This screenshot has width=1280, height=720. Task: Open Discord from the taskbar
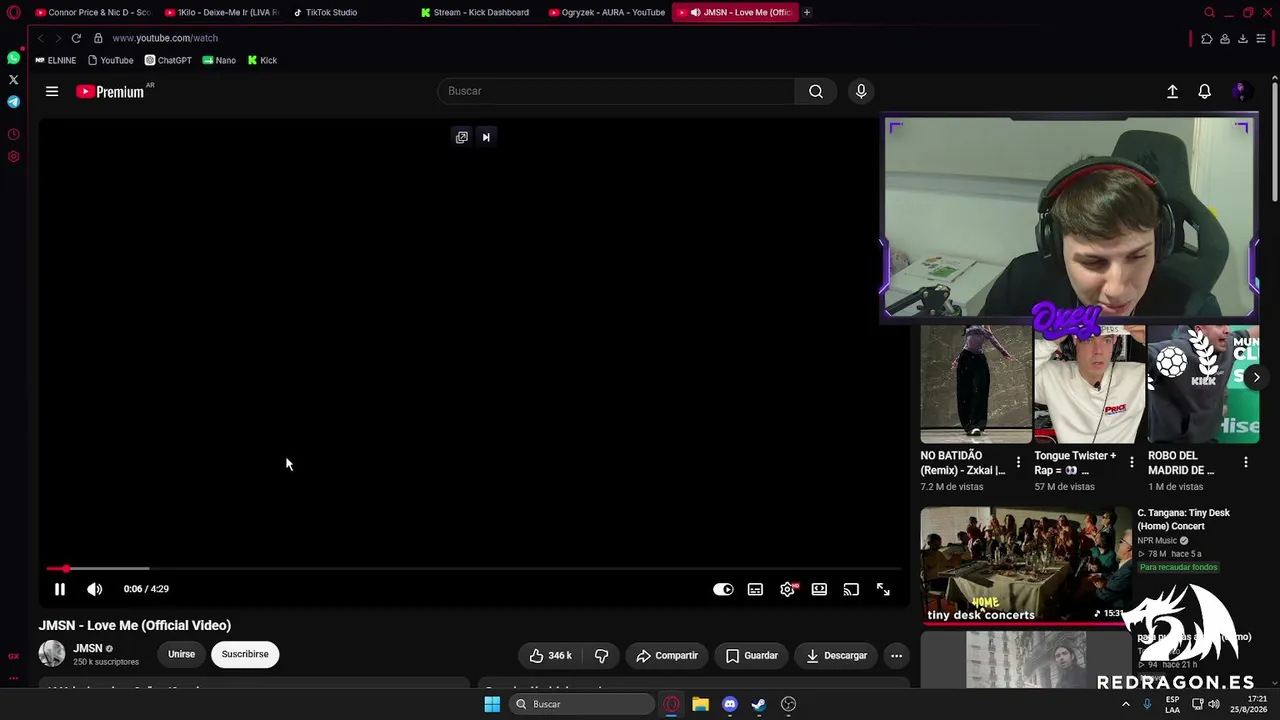click(730, 704)
